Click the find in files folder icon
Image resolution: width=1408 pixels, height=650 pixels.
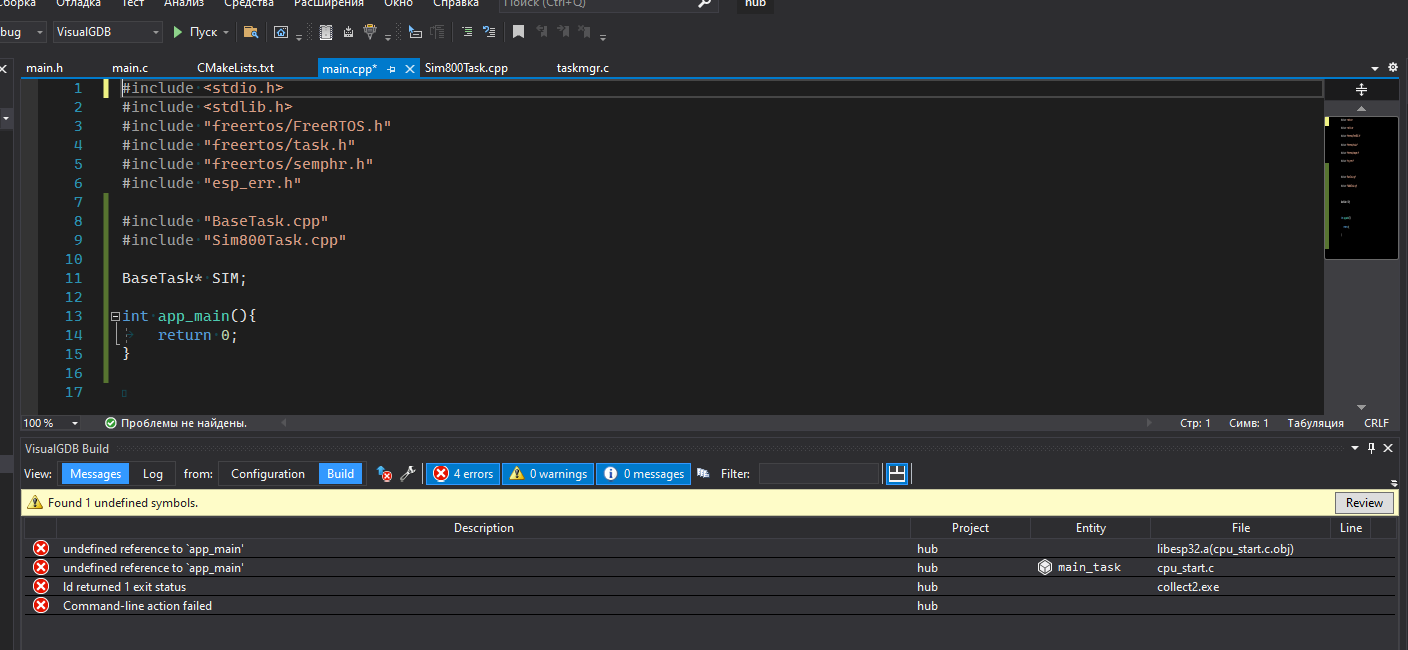coord(250,32)
